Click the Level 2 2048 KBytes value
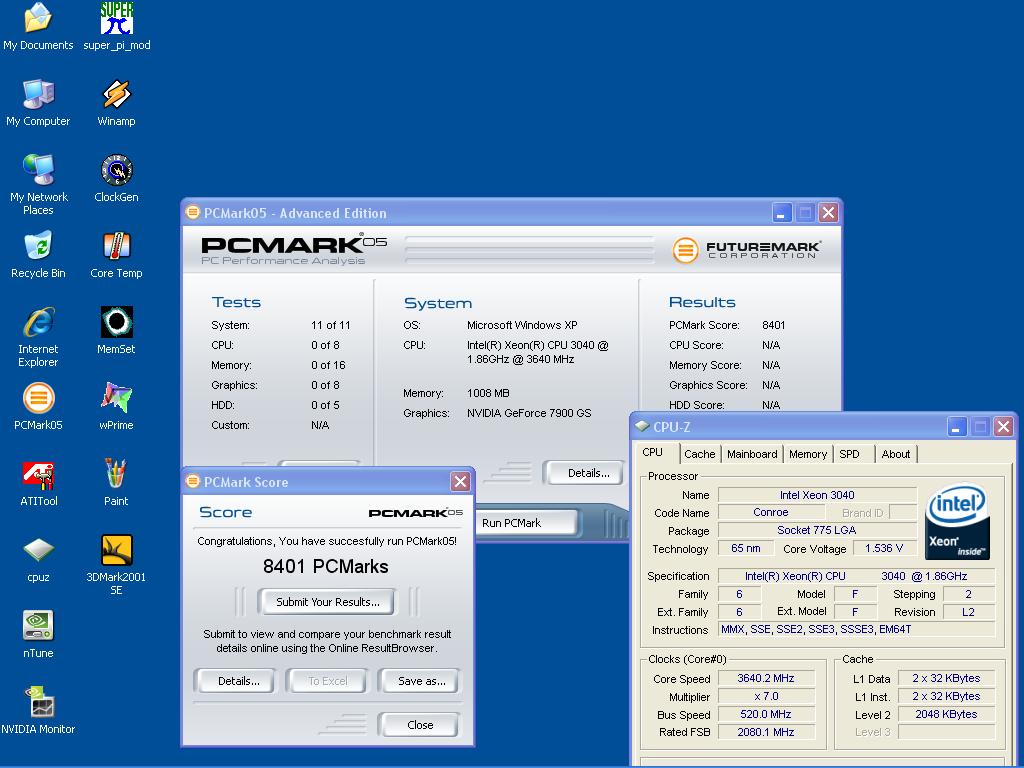Screen dimensions: 1024x768 pyautogui.click(x=946, y=714)
